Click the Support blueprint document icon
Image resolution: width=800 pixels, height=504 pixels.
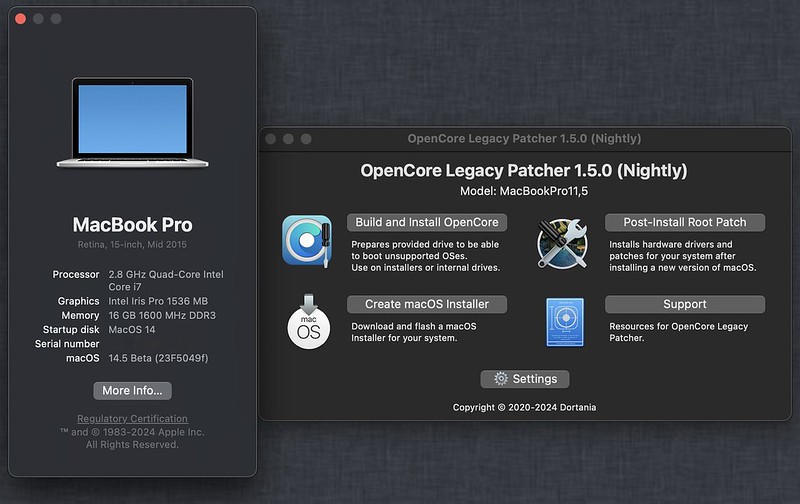pos(565,322)
